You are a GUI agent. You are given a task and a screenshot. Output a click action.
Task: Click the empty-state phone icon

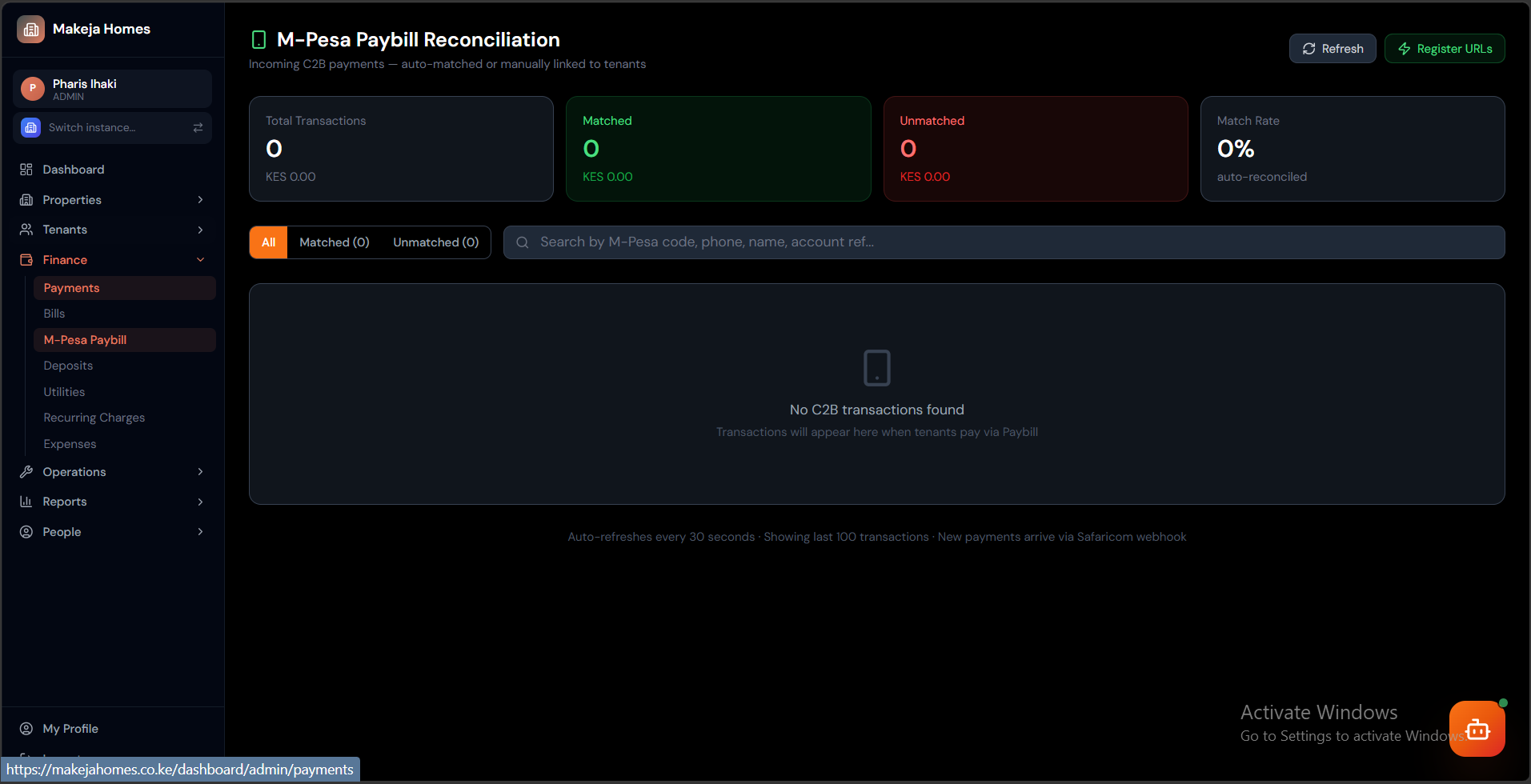(x=877, y=368)
